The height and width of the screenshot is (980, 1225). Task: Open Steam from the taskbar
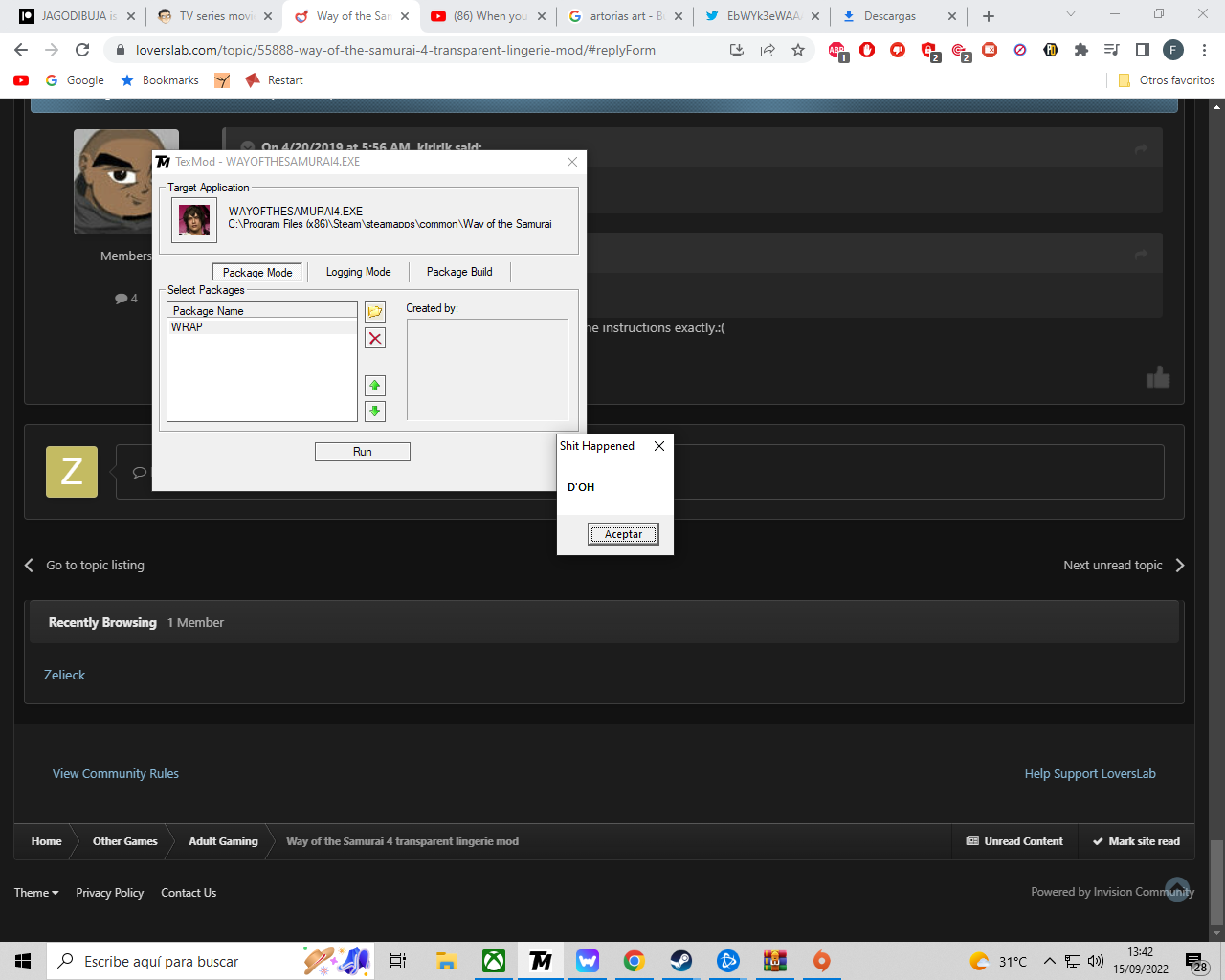coord(681,961)
